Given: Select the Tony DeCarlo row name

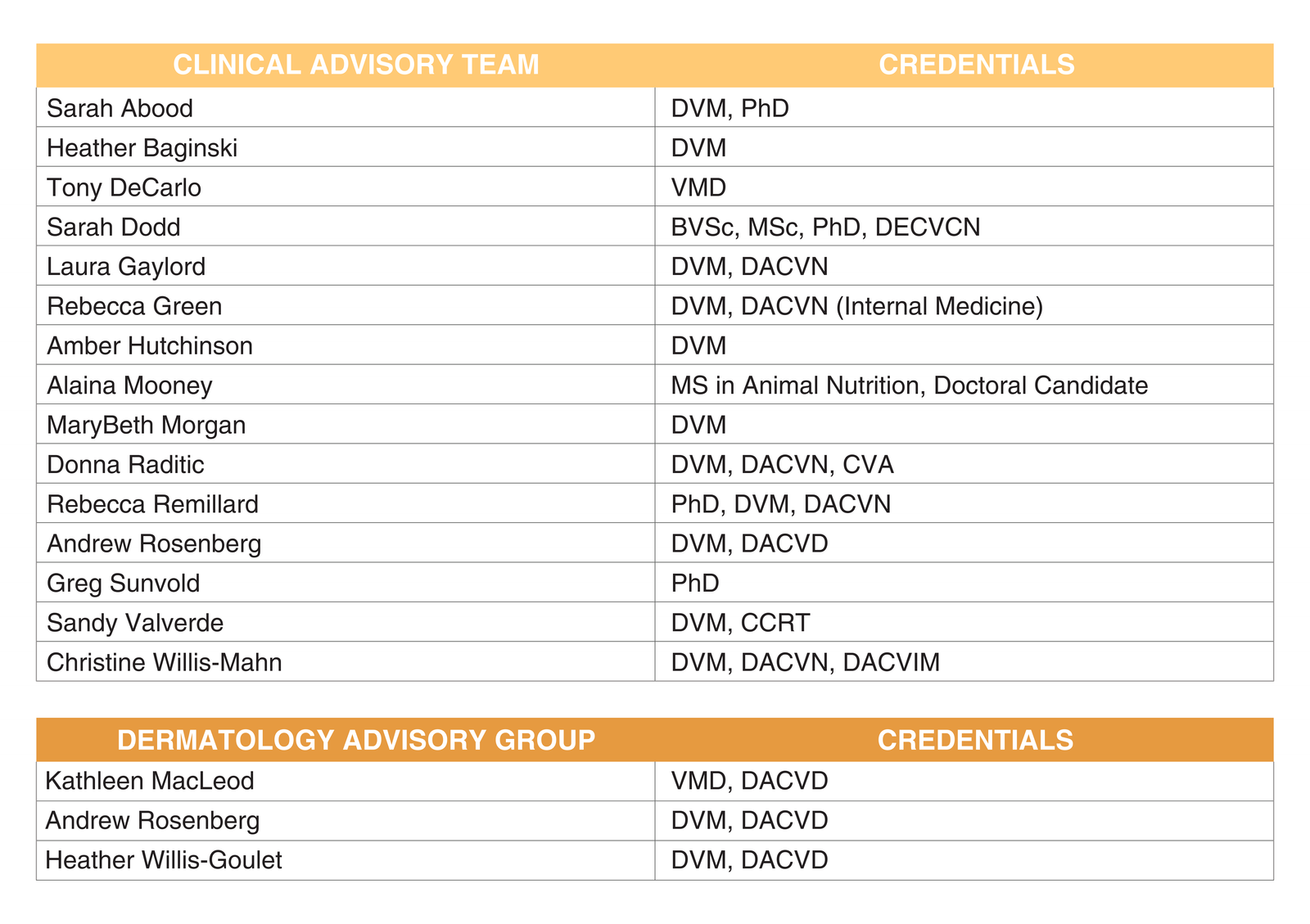Looking at the screenshot, I should [x=124, y=188].
